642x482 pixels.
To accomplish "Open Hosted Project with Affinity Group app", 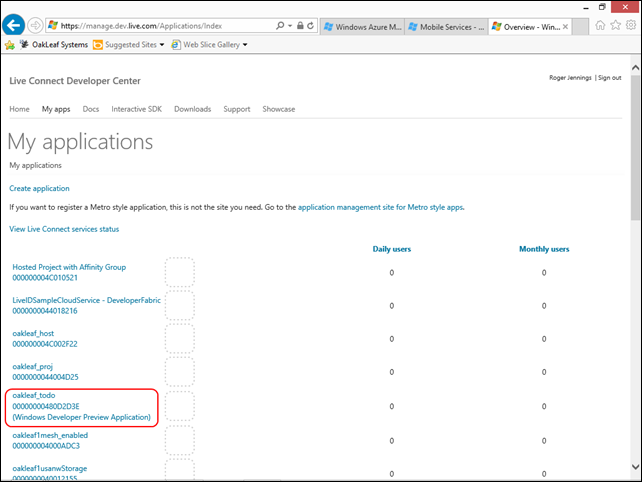I will 69,267.
